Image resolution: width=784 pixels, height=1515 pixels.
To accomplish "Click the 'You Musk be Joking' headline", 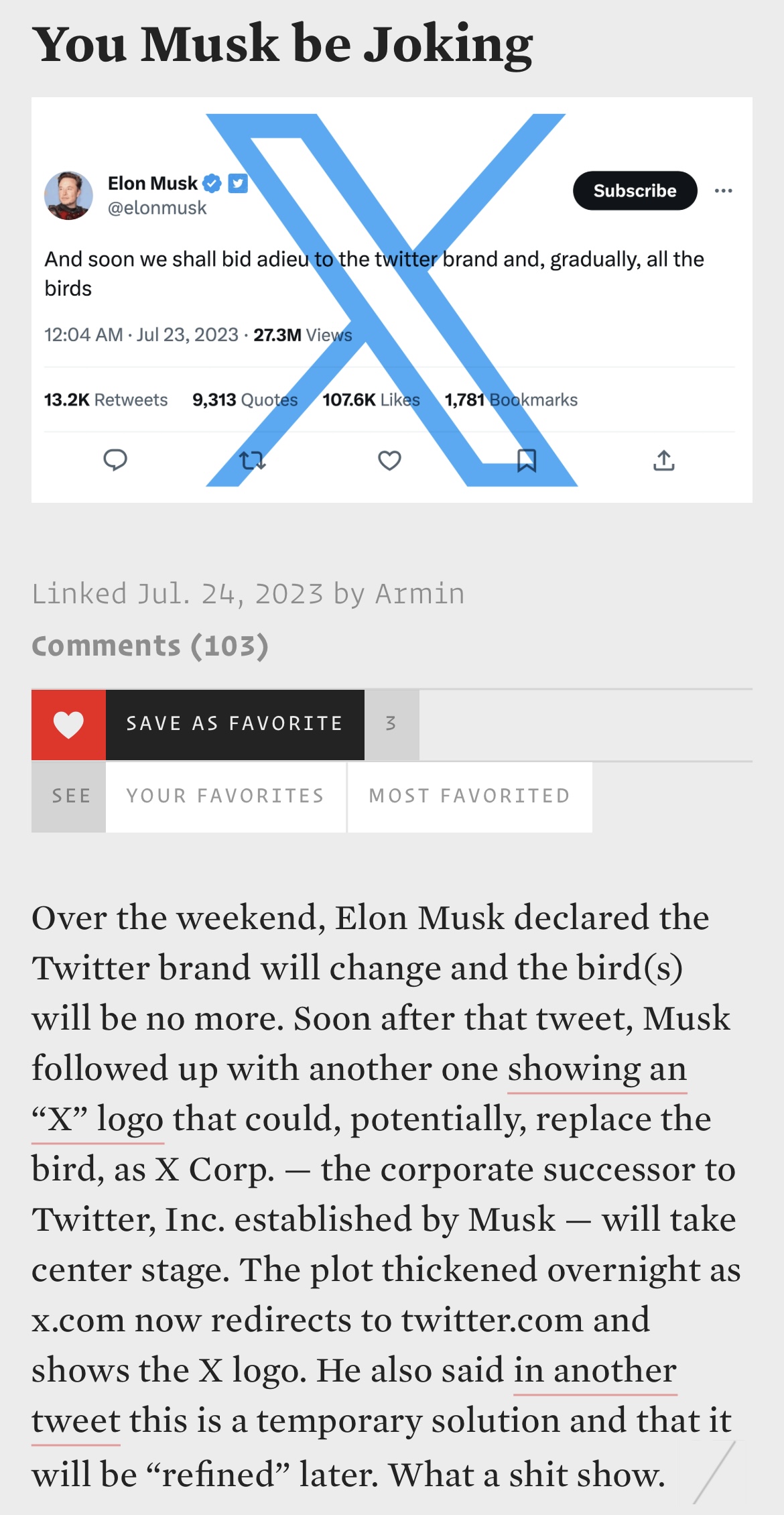I will [282, 46].
